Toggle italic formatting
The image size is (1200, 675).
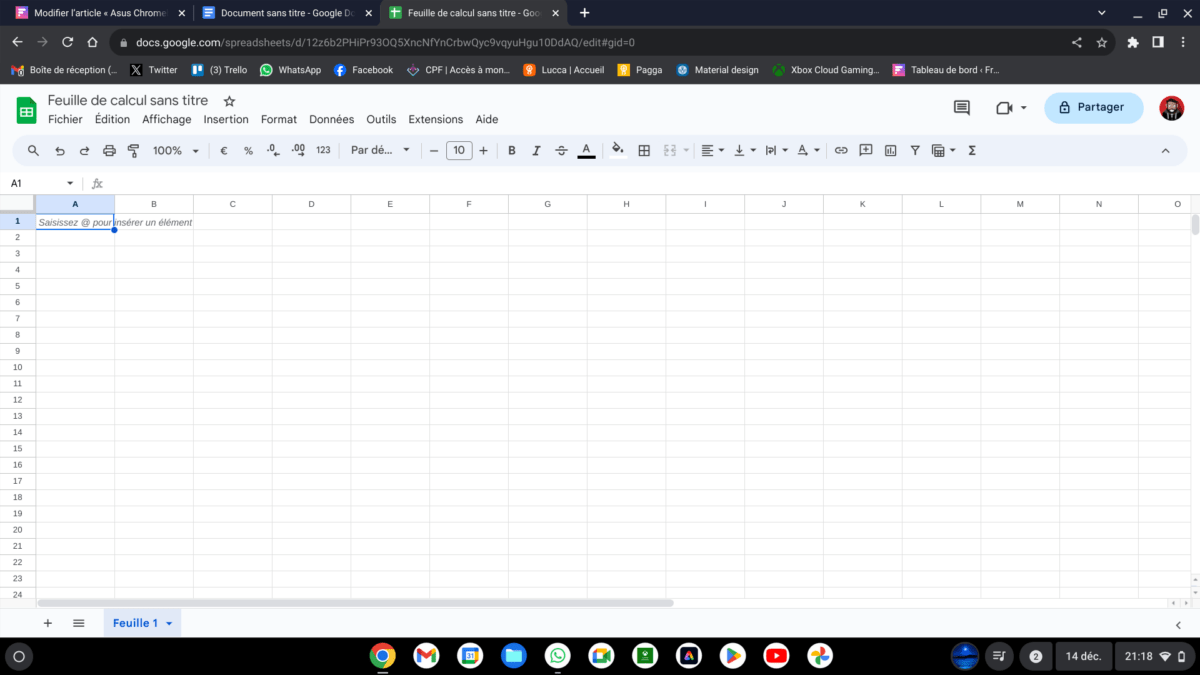pos(536,151)
